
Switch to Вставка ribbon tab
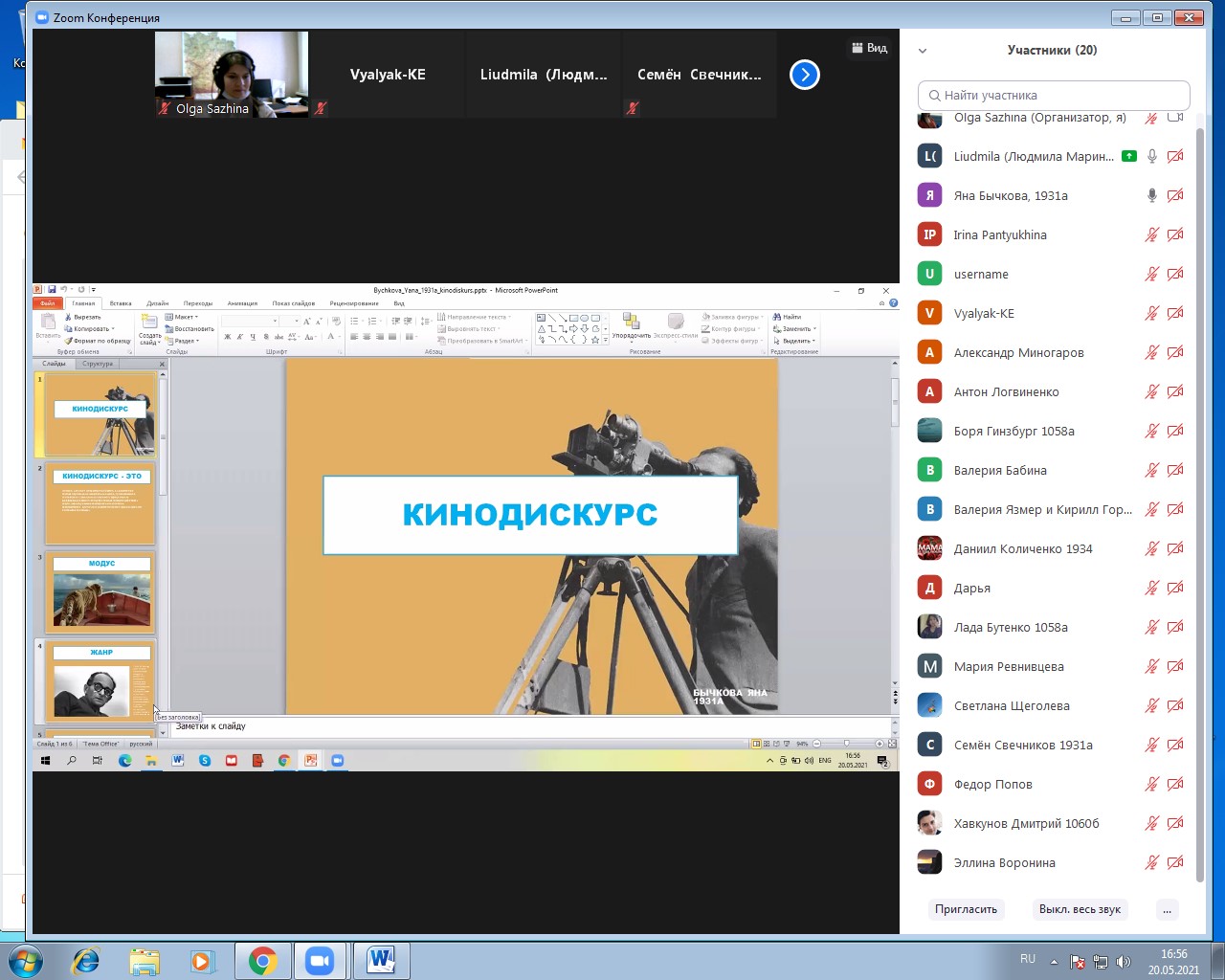point(121,303)
